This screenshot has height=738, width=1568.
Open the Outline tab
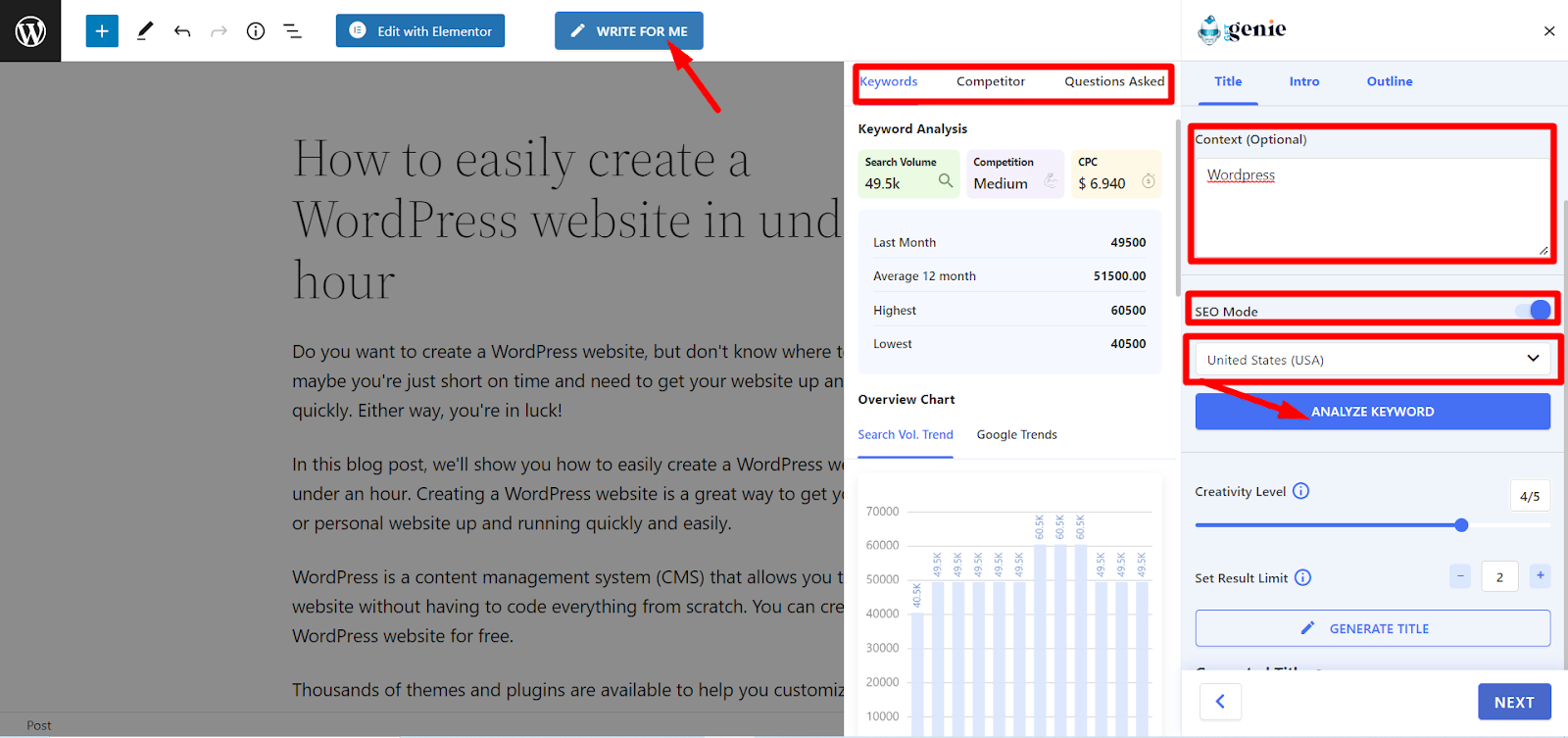(x=1390, y=81)
